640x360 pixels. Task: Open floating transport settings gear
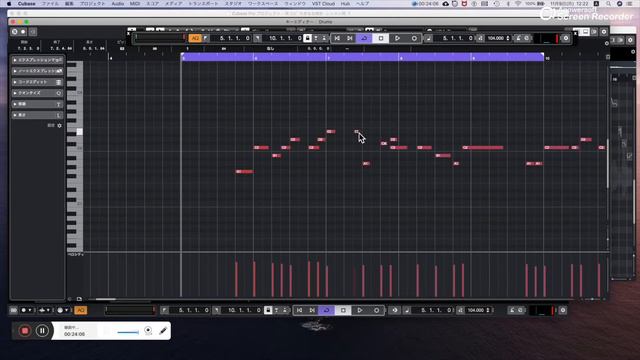coord(565,38)
